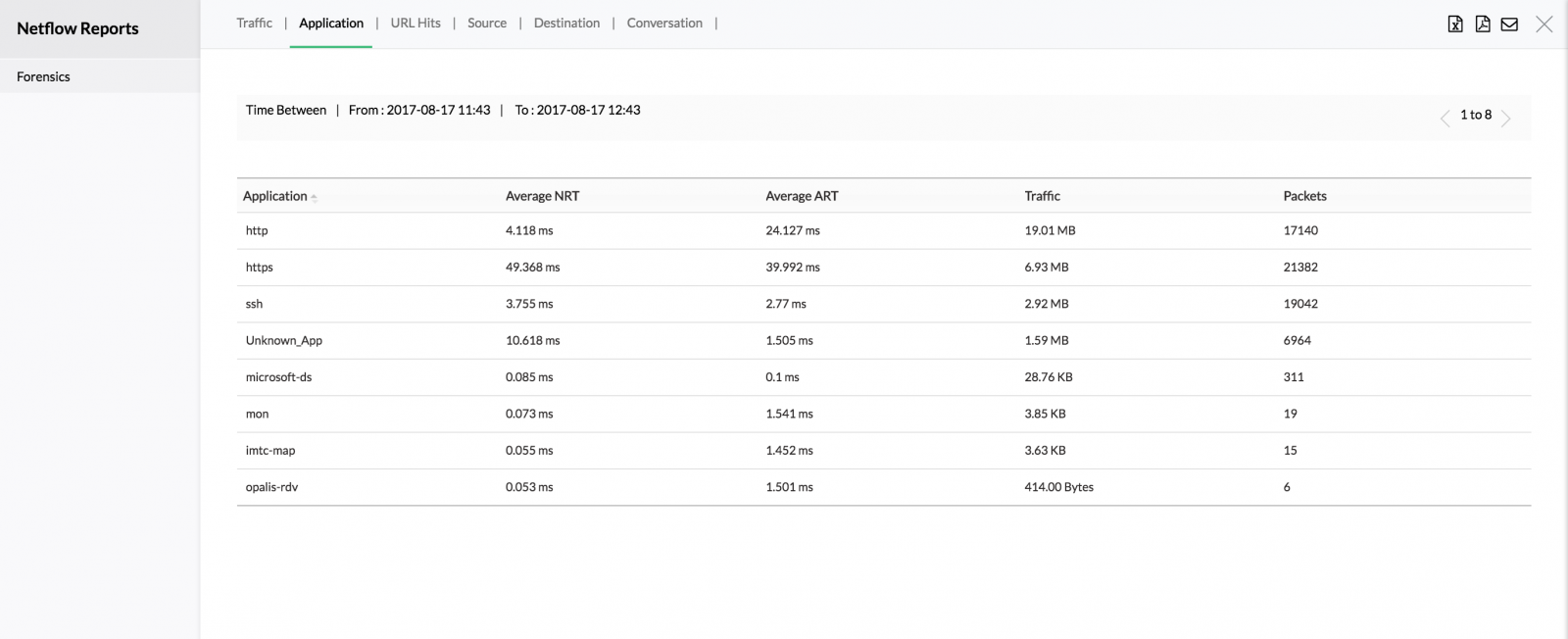Export report as PDF
The width and height of the screenshot is (1568, 639).
click(x=1483, y=25)
